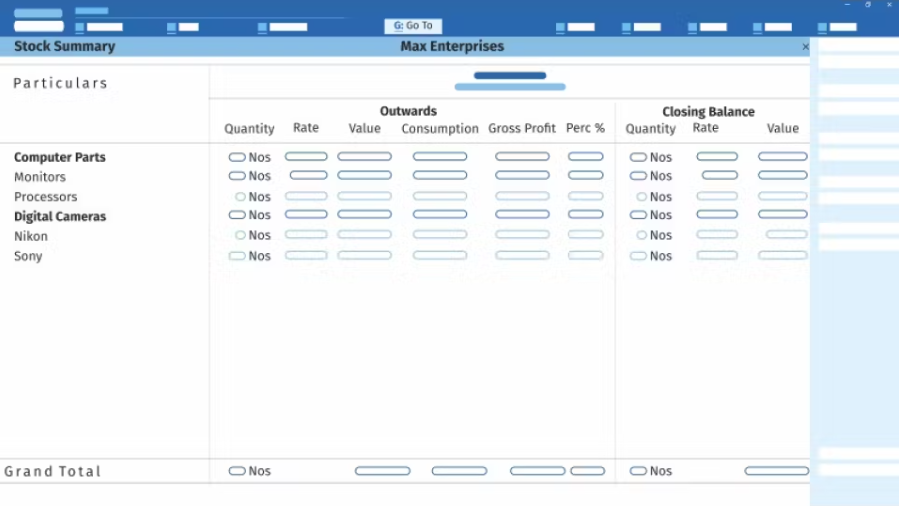Screen dimensions: 899x506
Task: Select the Computer Parts stock group row
Action: click(x=60, y=157)
